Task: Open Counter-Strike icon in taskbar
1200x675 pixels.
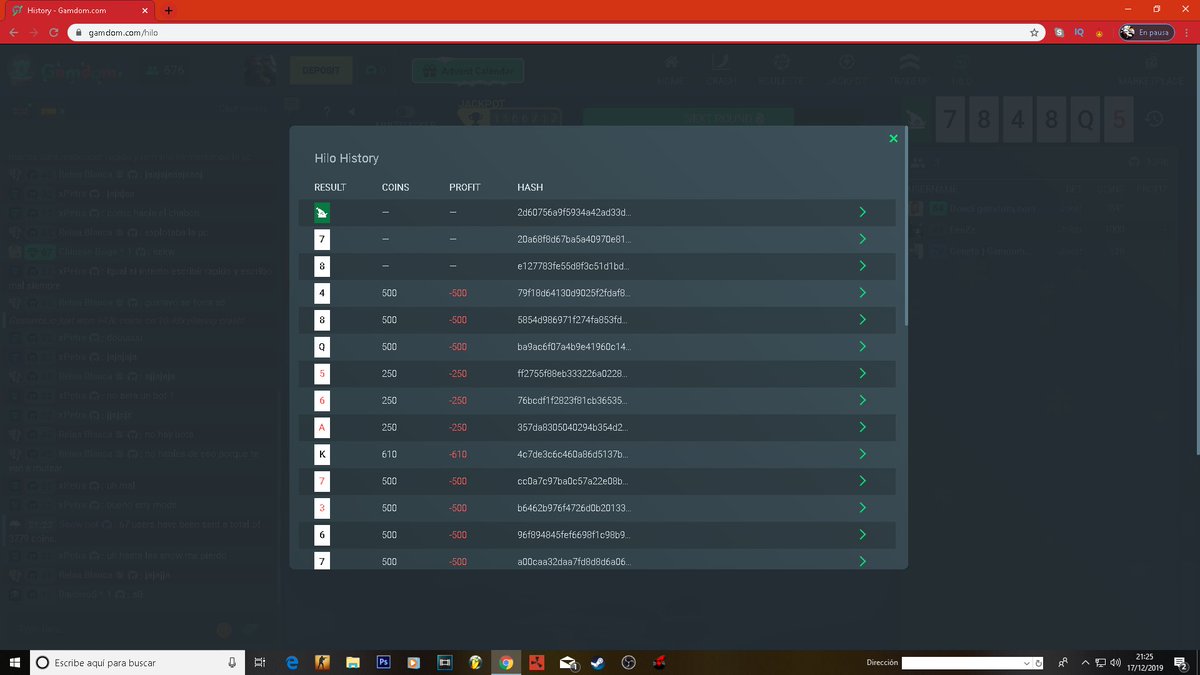Action: pos(322,662)
